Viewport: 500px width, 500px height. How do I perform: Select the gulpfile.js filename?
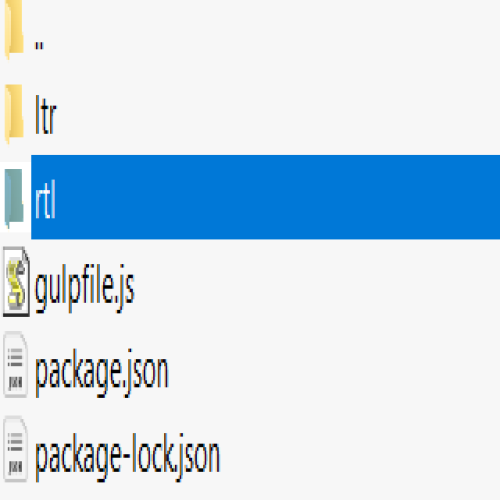[85, 288]
